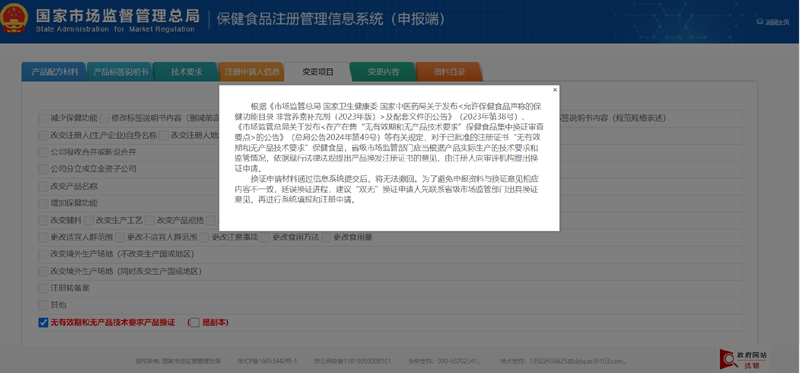Tick the 改变注册人地址 checkbox
Viewport: 800px width, 373px height.
164,135
